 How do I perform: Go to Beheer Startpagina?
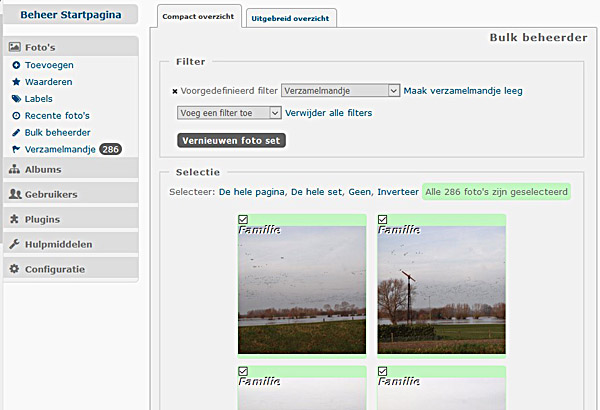[x=71, y=15]
